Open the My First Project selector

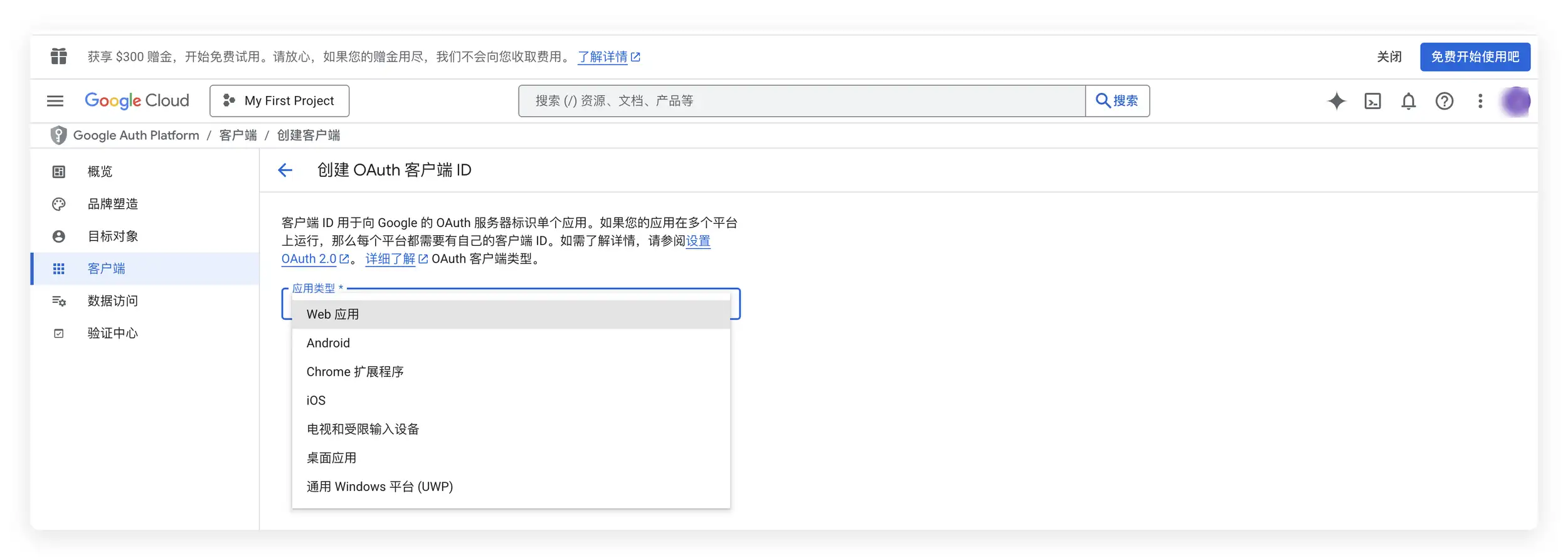pyautogui.click(x=279, y=101)
